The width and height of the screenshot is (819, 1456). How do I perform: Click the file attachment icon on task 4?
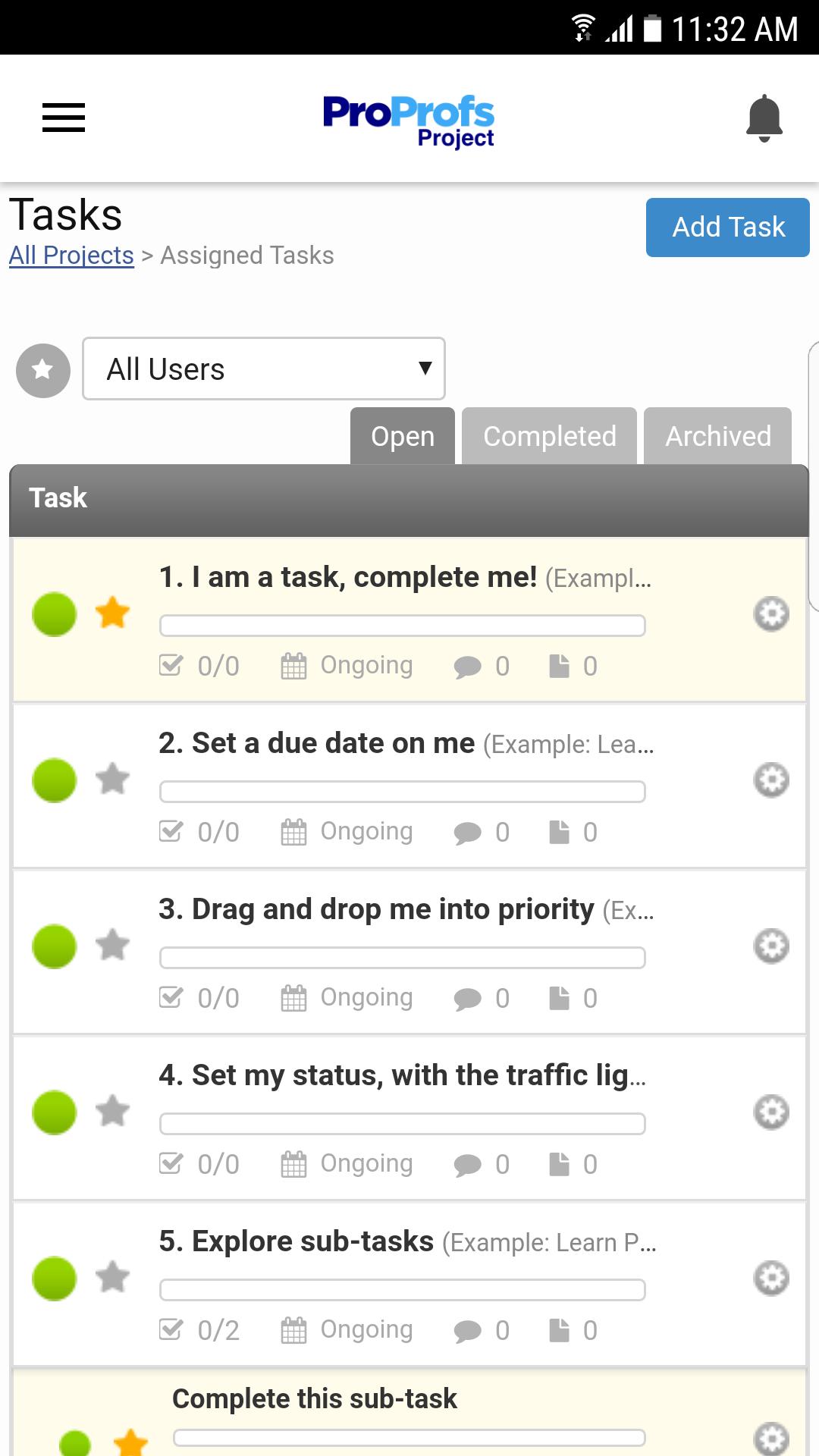tap(559, 1164)
